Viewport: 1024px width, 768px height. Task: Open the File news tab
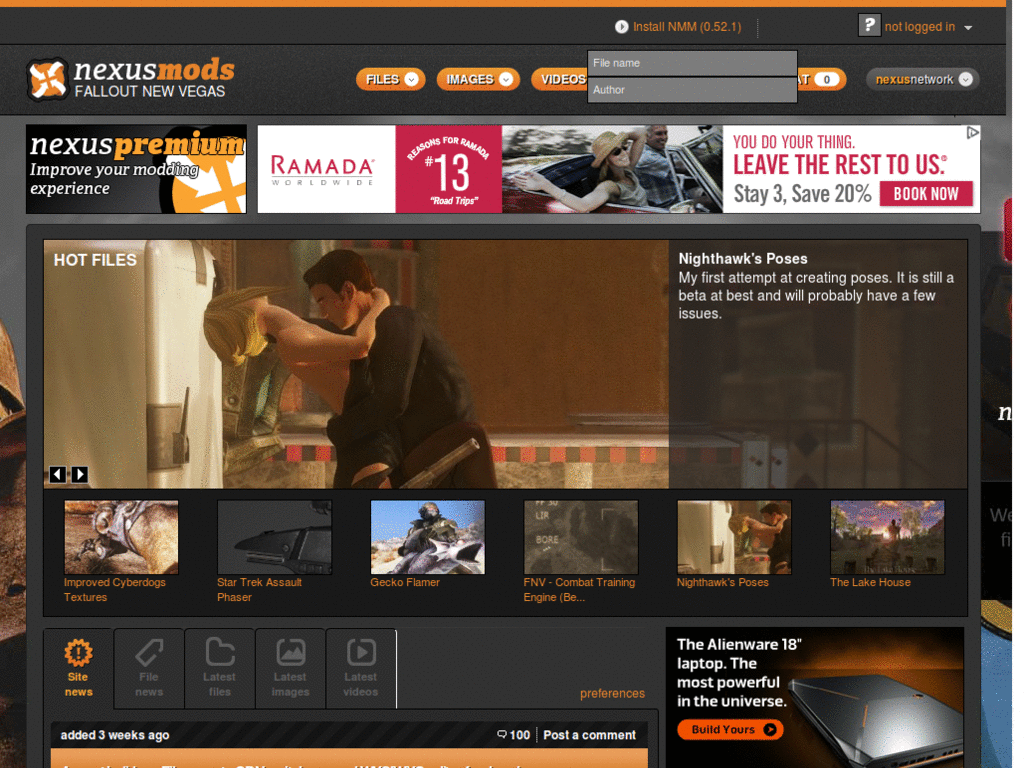click(149, 668)
